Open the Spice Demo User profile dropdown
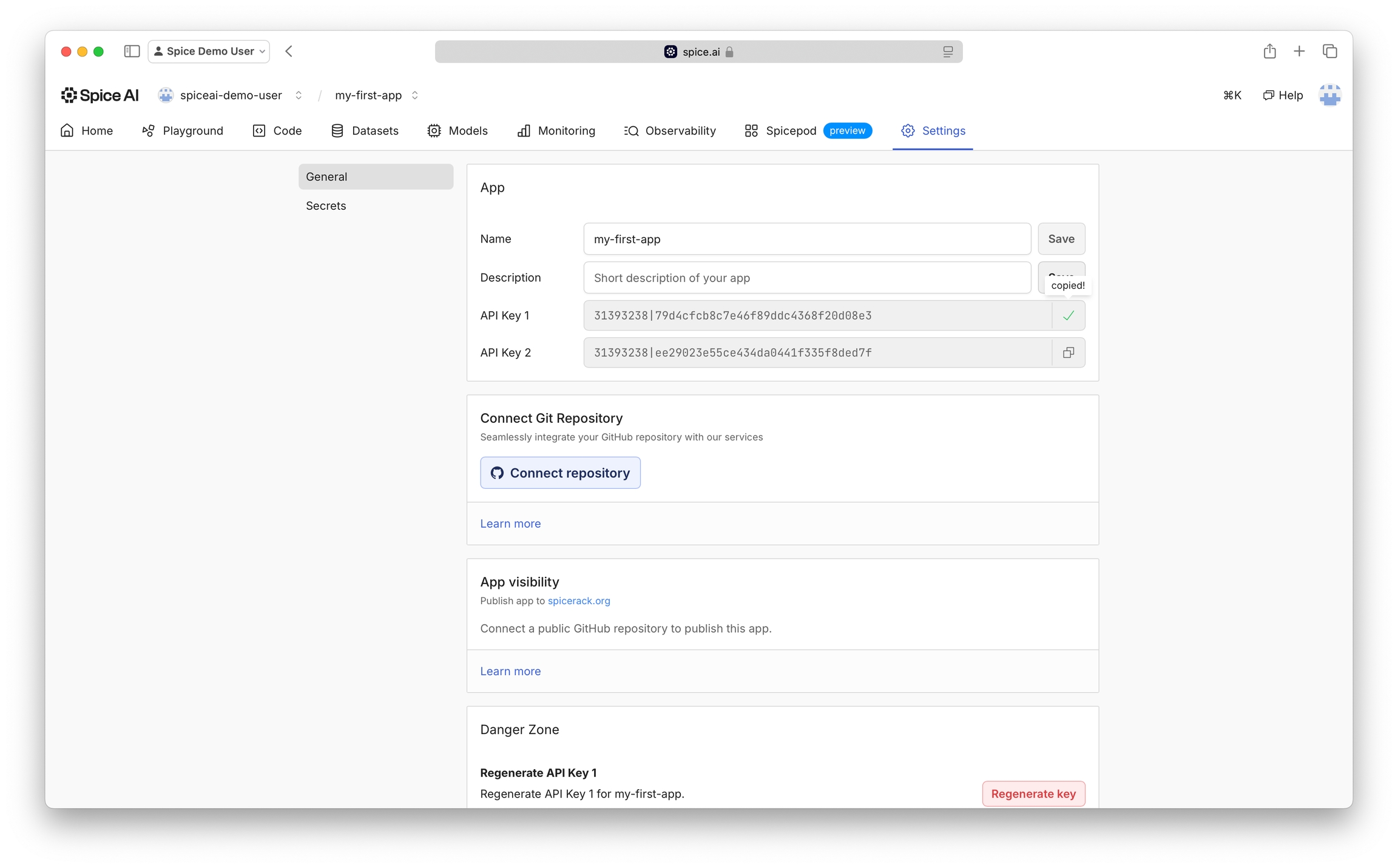Viewport: 1398px width, 868px height. 209,52
